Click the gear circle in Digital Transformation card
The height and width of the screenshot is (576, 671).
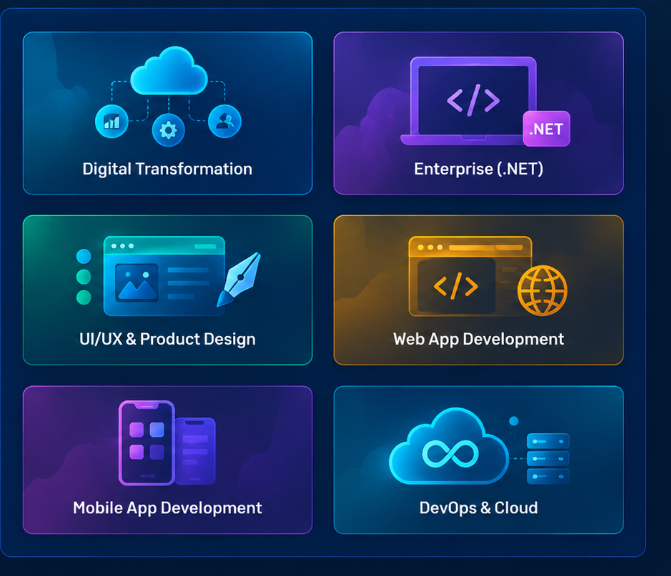click(x=168, y=130)
